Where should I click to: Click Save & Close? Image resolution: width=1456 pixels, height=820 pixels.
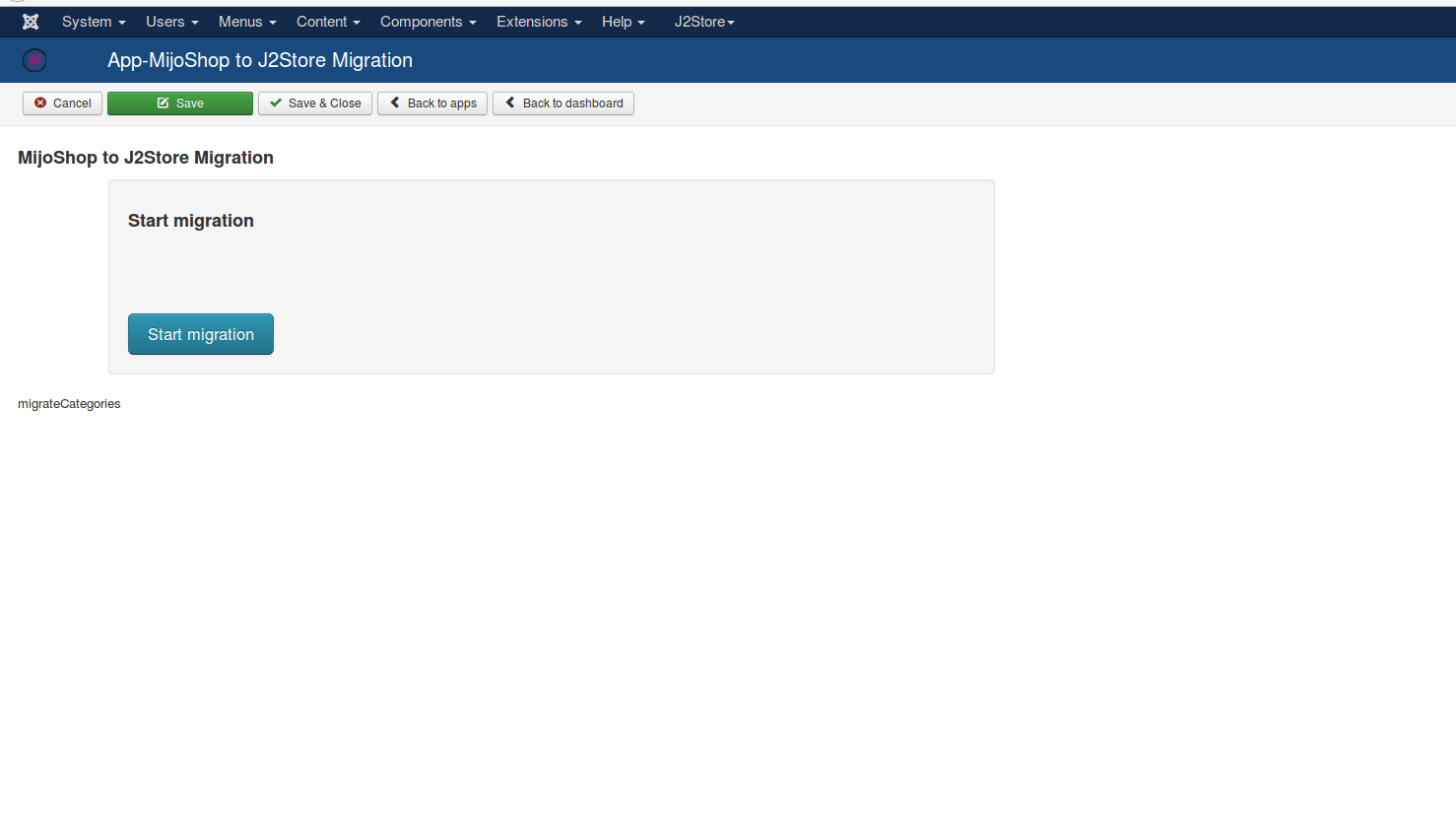[x=315, y=103]
